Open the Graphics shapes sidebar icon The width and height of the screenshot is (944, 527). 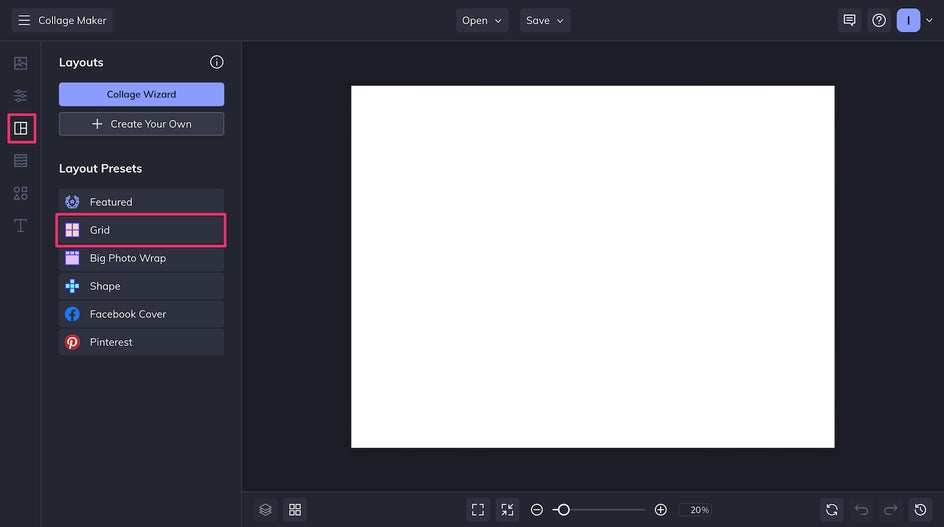(20, 193)
